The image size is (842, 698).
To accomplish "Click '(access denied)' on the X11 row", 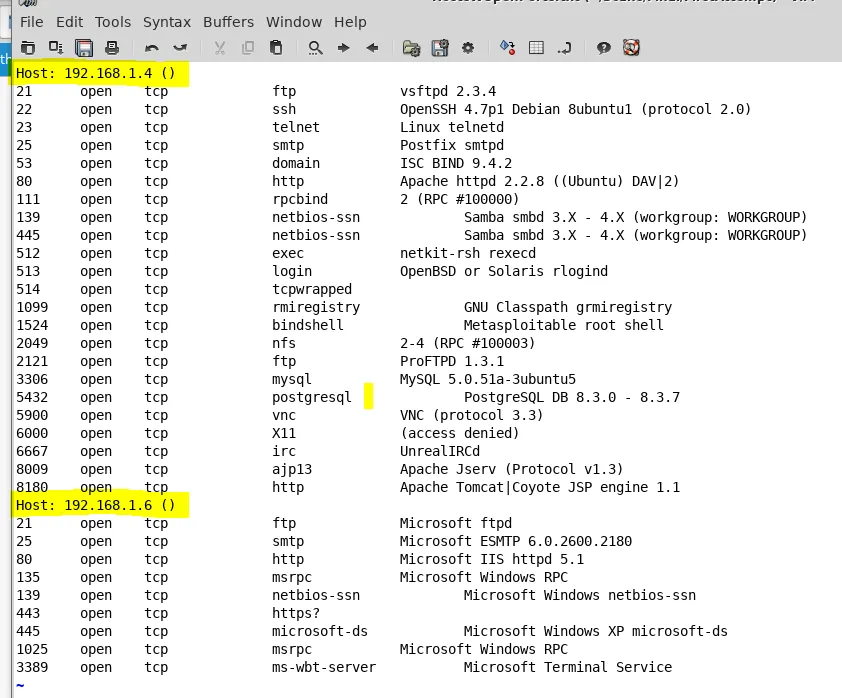I will tap(460, 433).
